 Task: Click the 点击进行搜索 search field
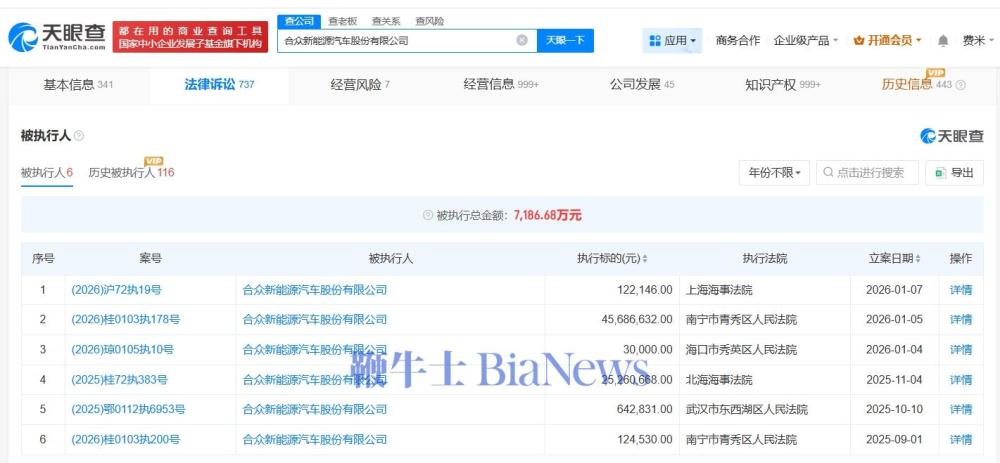pyautogui.click(x=867, y=173)
